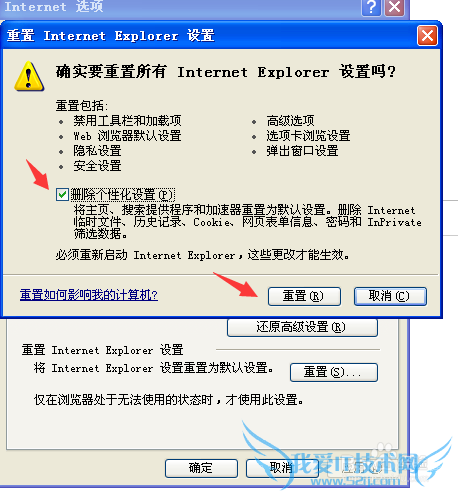The image size is (458, 496).
Task: Click the yellow warning triangle icon
Action: [29, 76]
